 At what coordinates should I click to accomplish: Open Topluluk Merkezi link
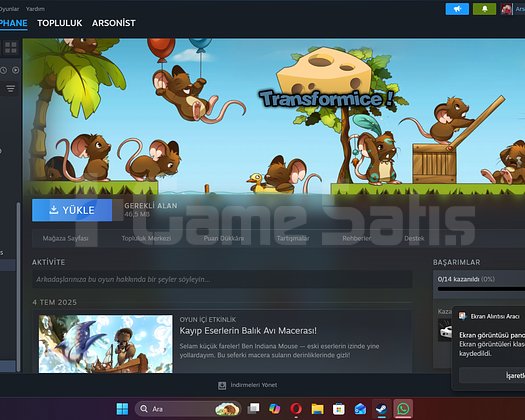[x=146, y=238]
